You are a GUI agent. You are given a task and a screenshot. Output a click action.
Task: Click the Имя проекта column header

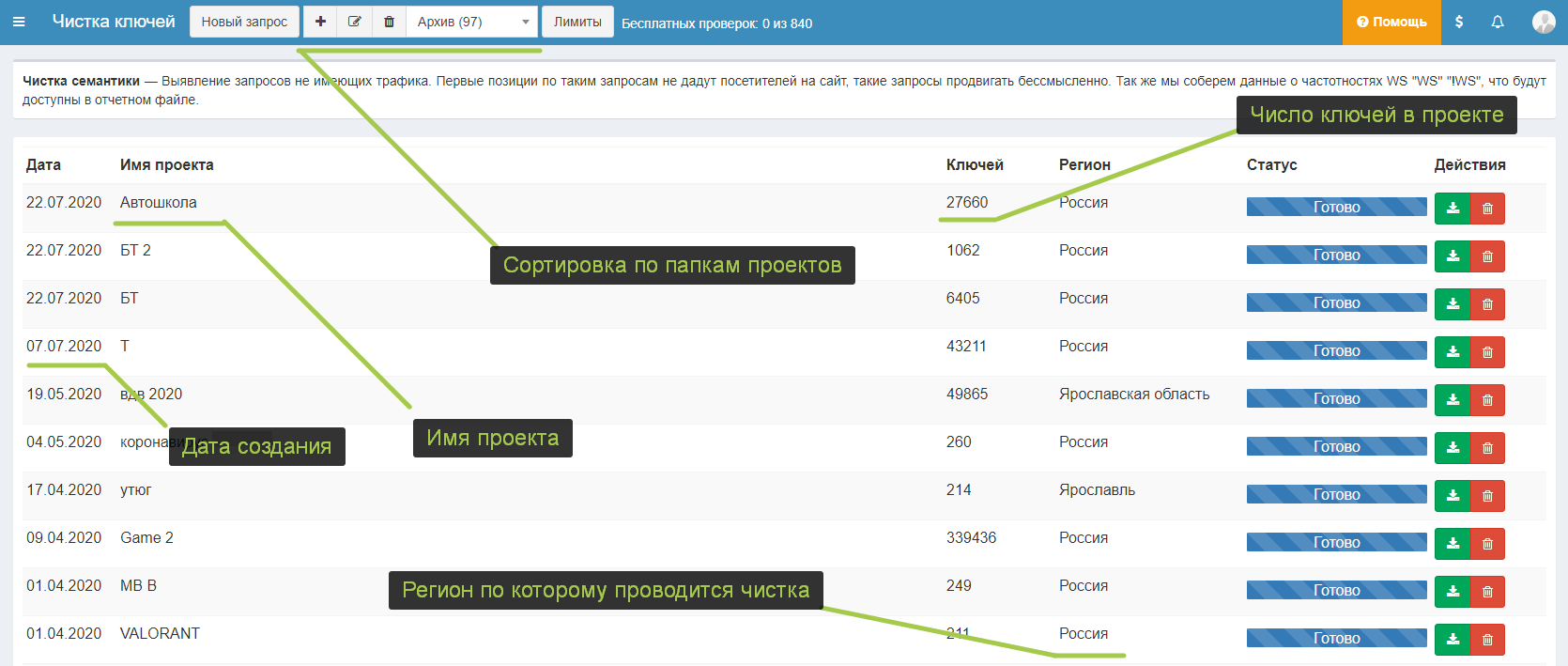167,165
